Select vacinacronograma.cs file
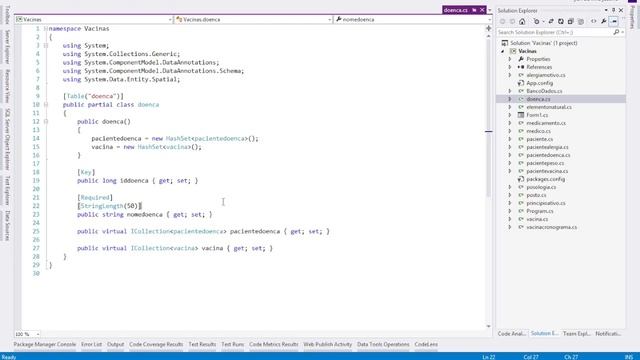This screenshot has height=360, width=640. [x=552, y=227]
